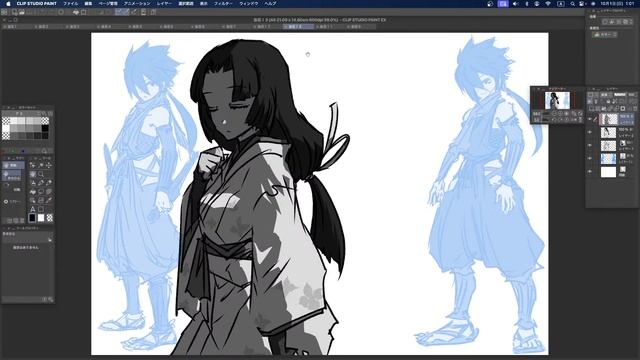Toggle Snap to Ruler in command bar
640x360 pixels.
[x=118, y=12]
